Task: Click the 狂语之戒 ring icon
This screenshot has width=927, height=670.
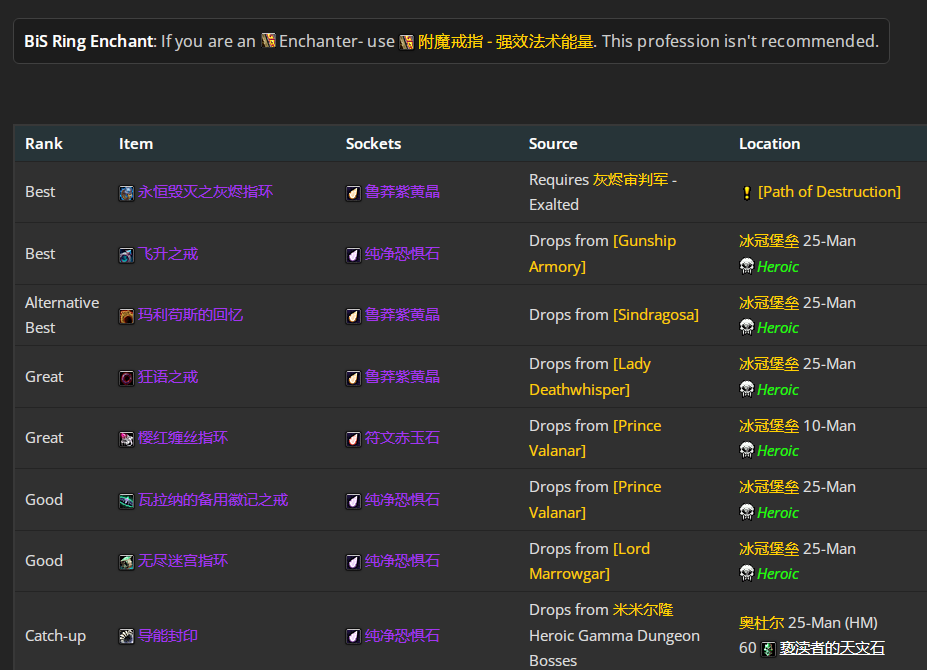Action: pyautogui.click(x=126, y=378)
